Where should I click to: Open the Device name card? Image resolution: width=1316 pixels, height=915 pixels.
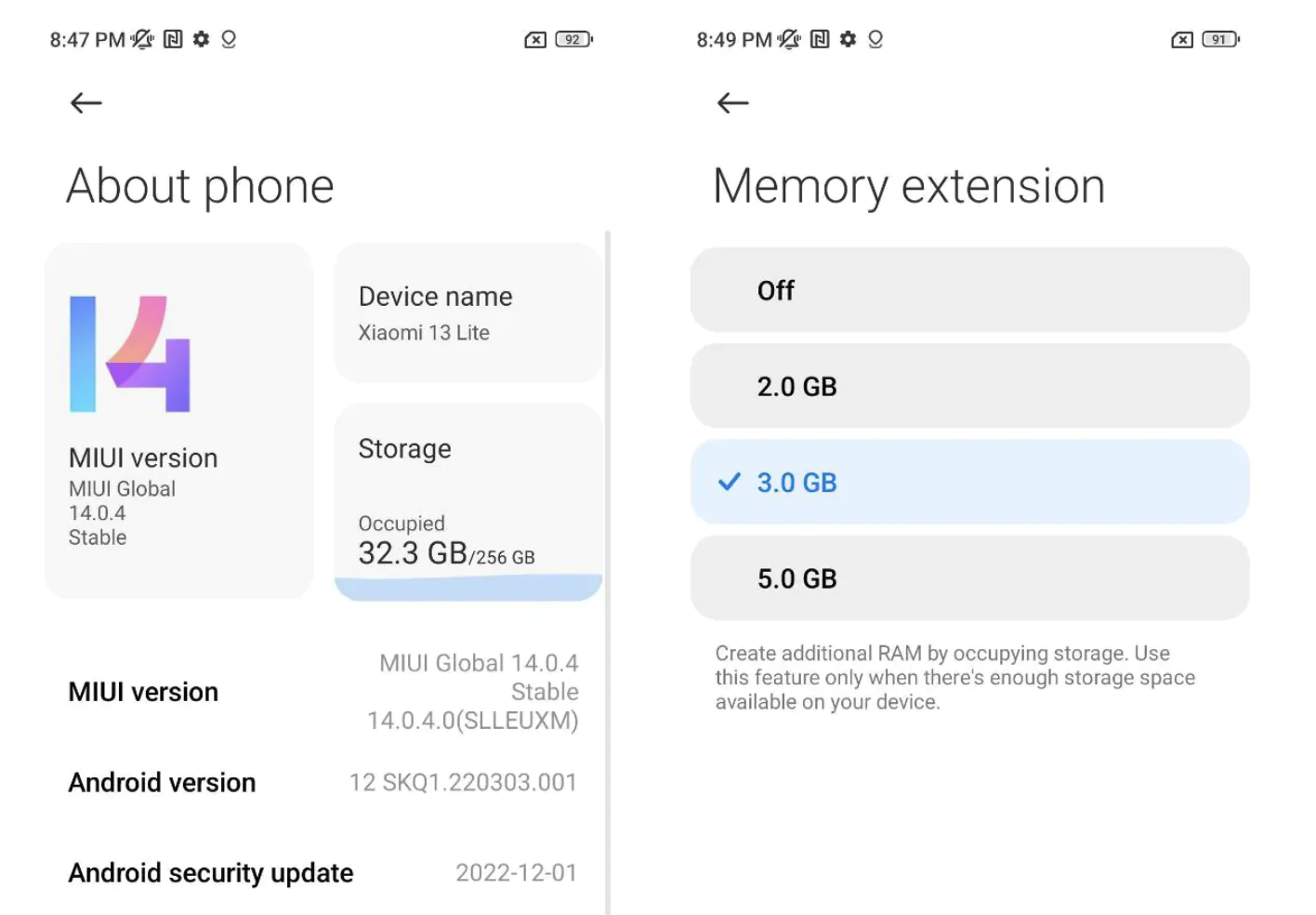click(468, 312)
